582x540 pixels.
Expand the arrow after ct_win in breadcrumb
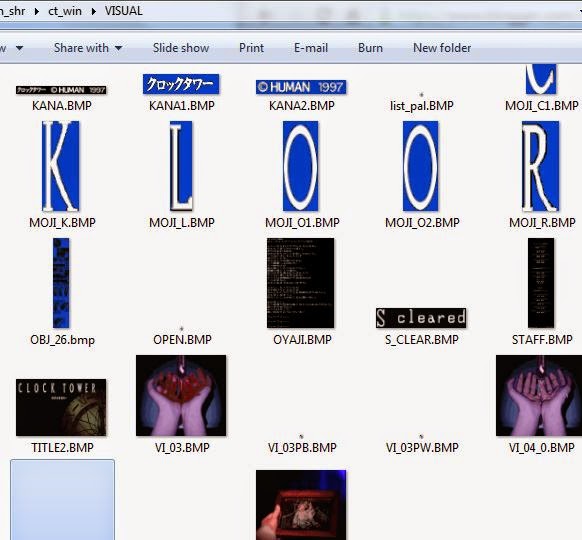tap(94, 11)
